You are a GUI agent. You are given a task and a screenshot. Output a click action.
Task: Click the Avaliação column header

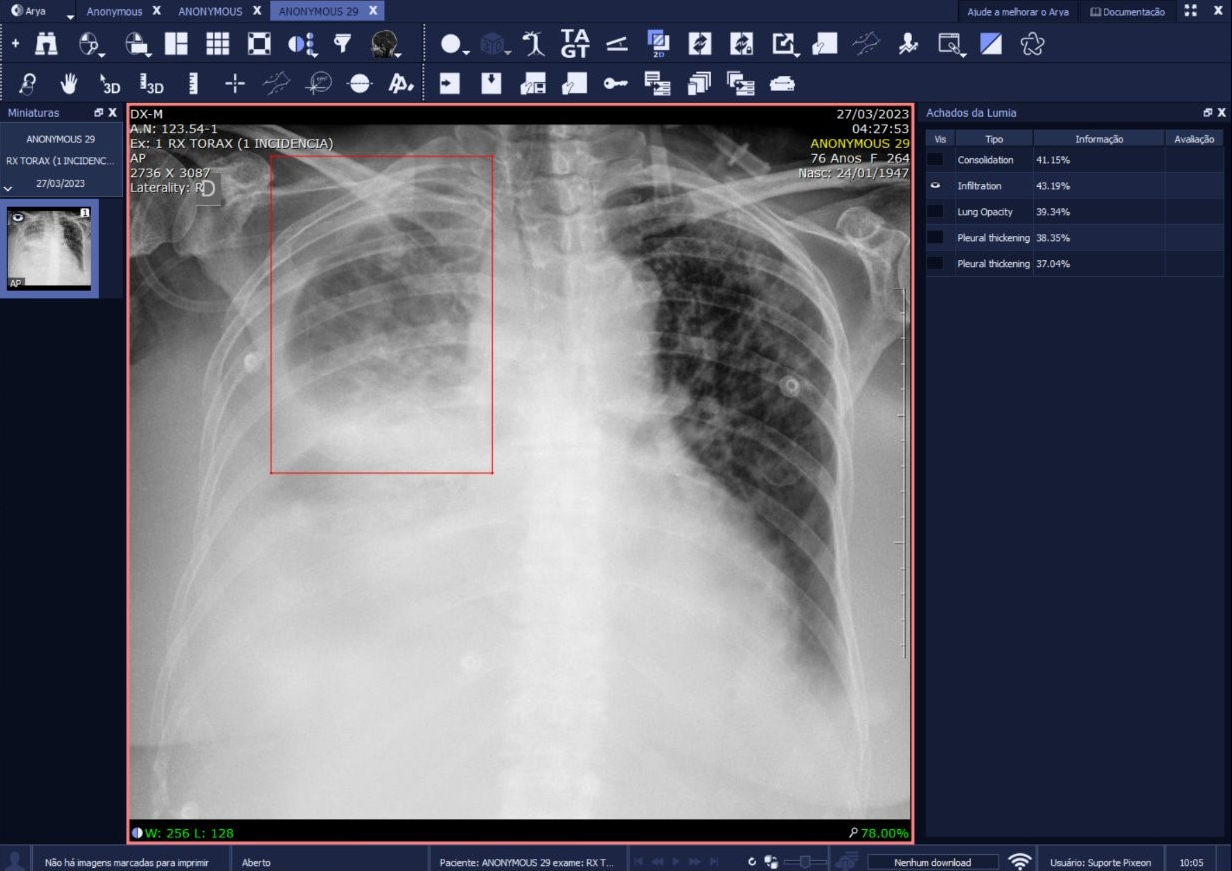tap(1194, 139)
